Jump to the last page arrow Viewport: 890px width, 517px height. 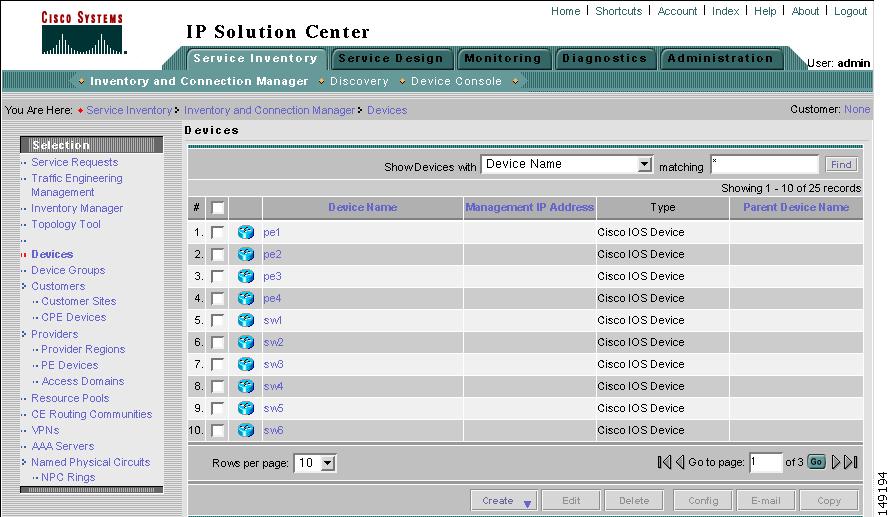click(x=850, y=462)
